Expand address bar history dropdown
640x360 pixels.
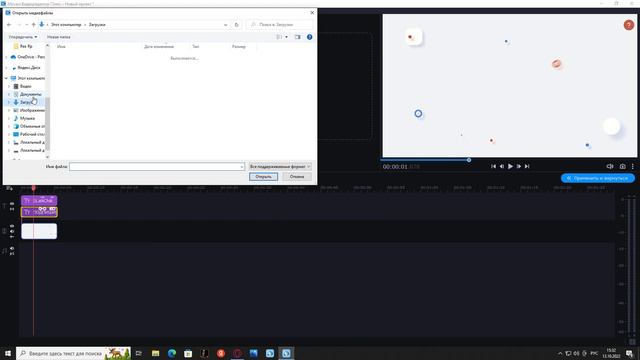tap(226, 25)
